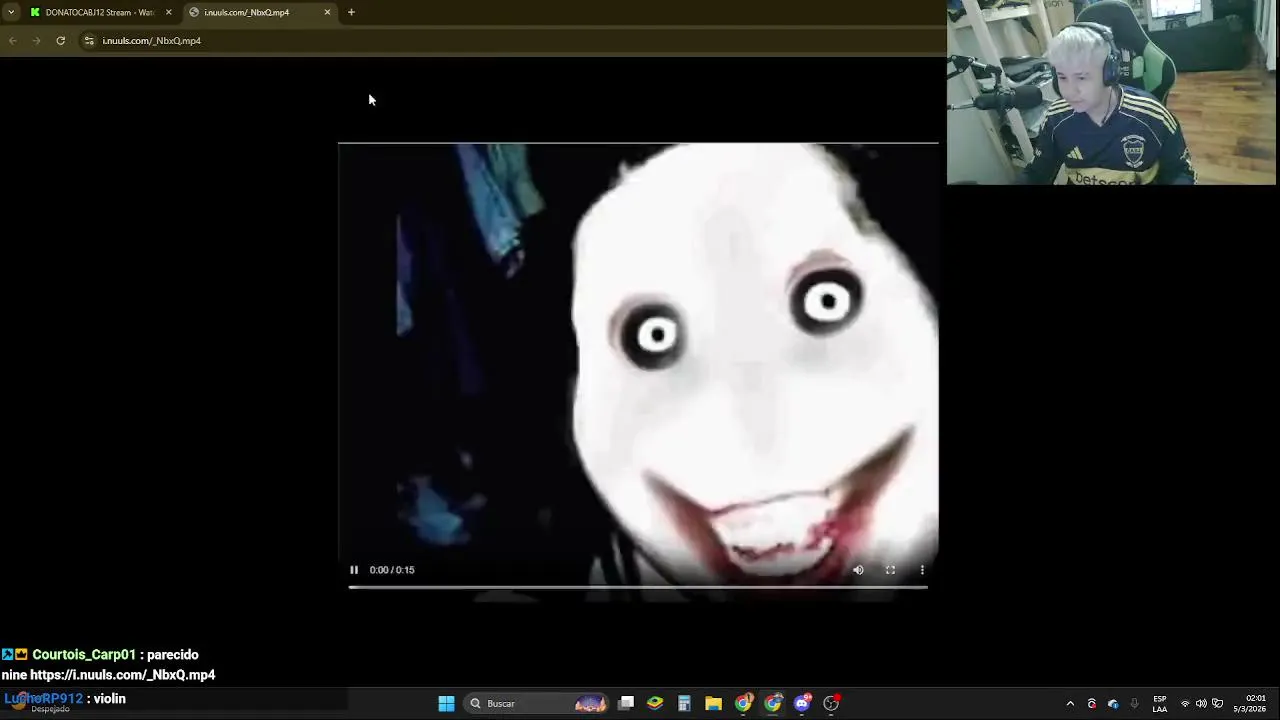The width and height of the screenshot is (1280, 720).
Task: Go back to the previous page
Action: (x=12, y=41)
